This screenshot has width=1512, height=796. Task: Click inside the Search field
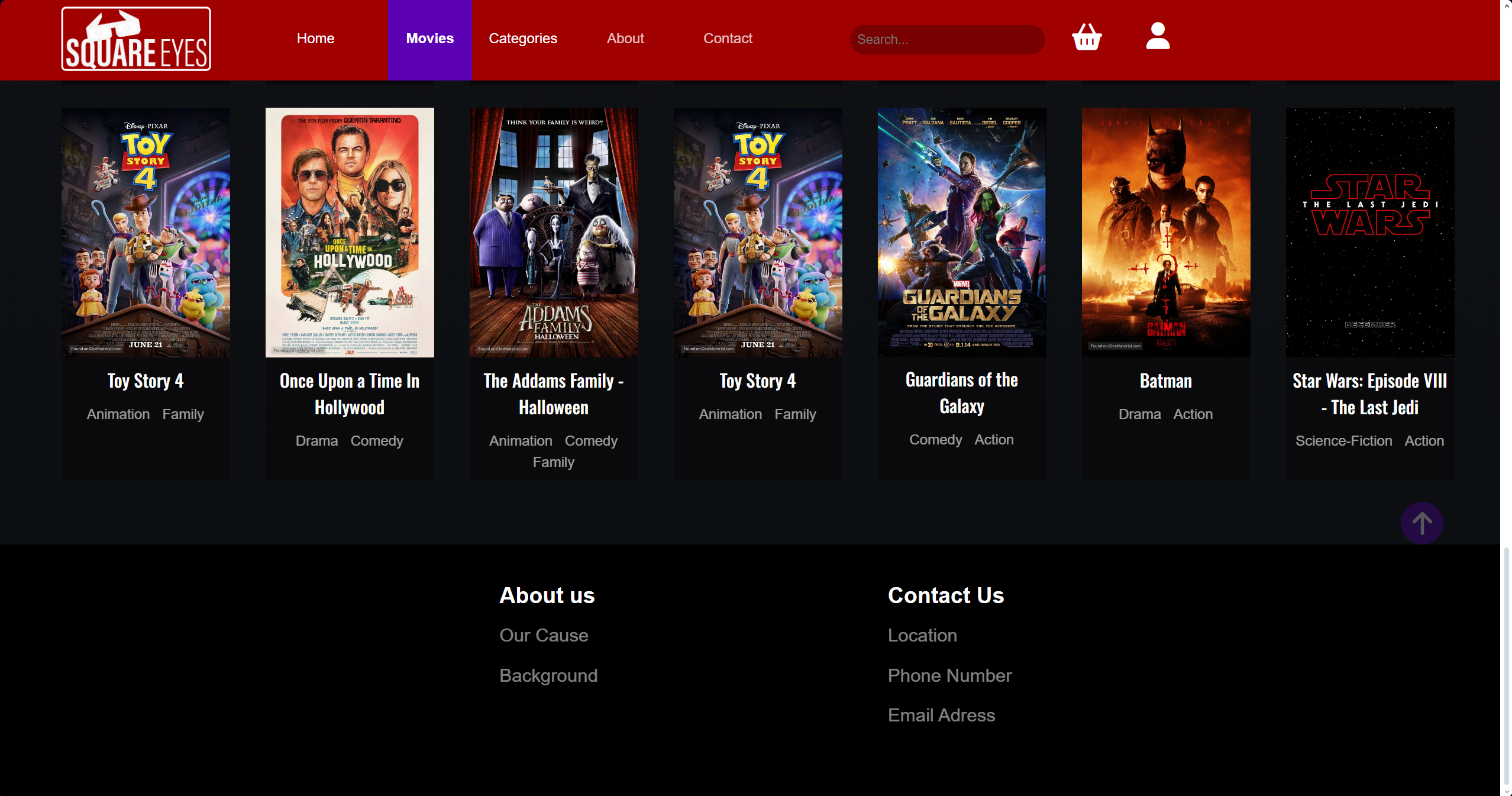tap(946, 39)
